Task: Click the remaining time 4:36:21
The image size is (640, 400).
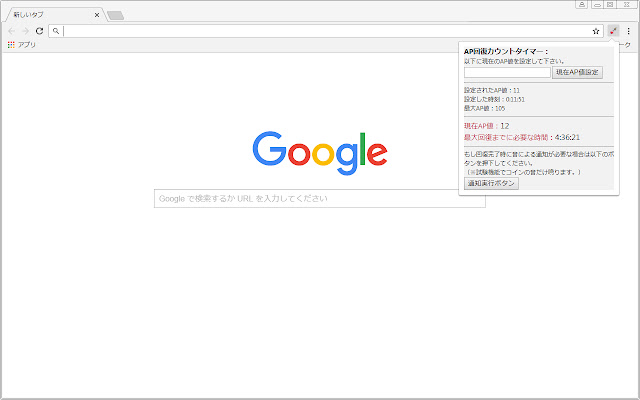Action: coord(567,137)
